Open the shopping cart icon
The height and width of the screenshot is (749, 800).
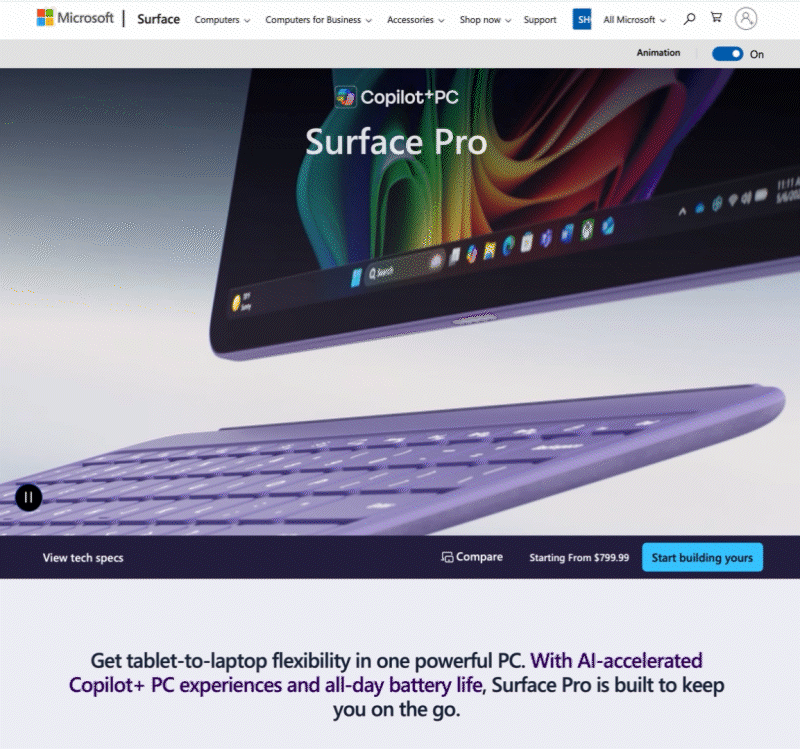pos(716,18)
